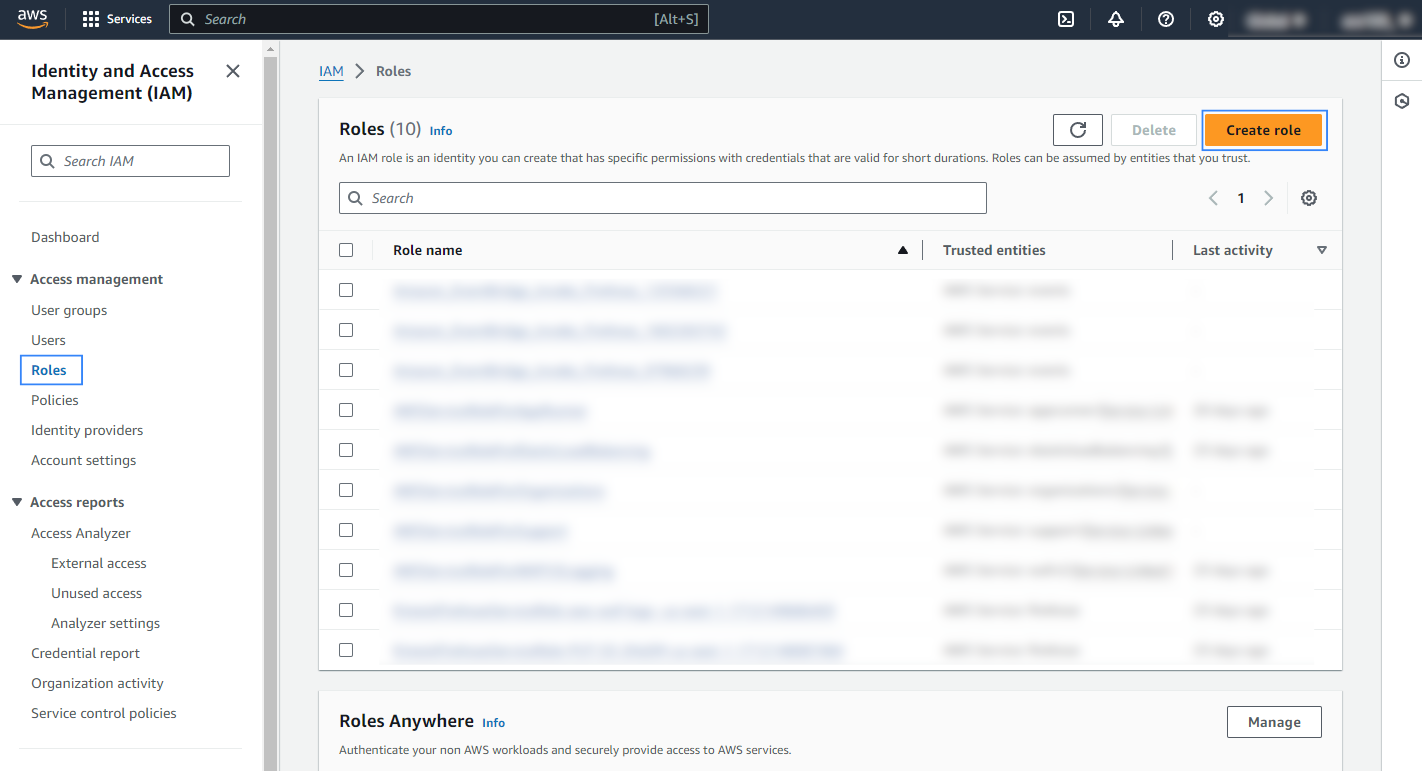
Task: Focus the roles Search field
Action: coord(662,198)
